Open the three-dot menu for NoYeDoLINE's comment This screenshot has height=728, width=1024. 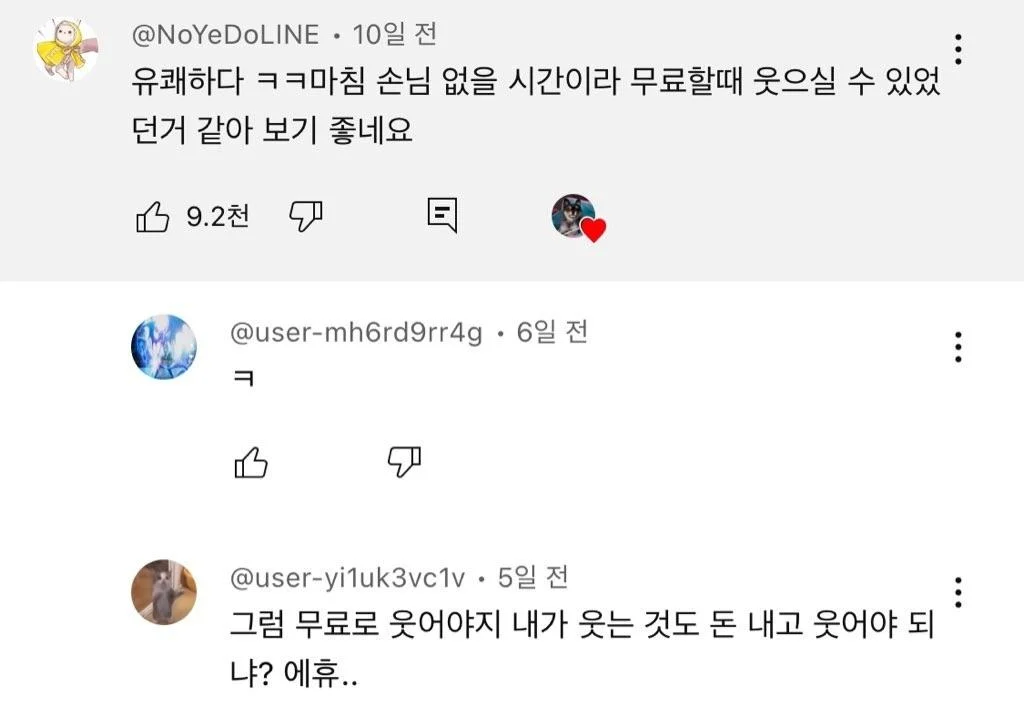(958, 49)
